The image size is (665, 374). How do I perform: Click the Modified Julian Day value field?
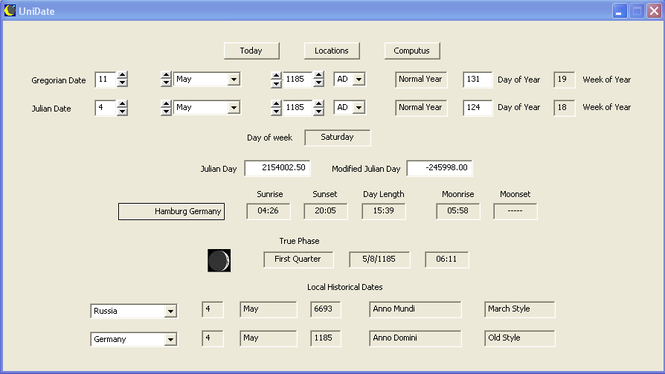[x=439, y=168]
